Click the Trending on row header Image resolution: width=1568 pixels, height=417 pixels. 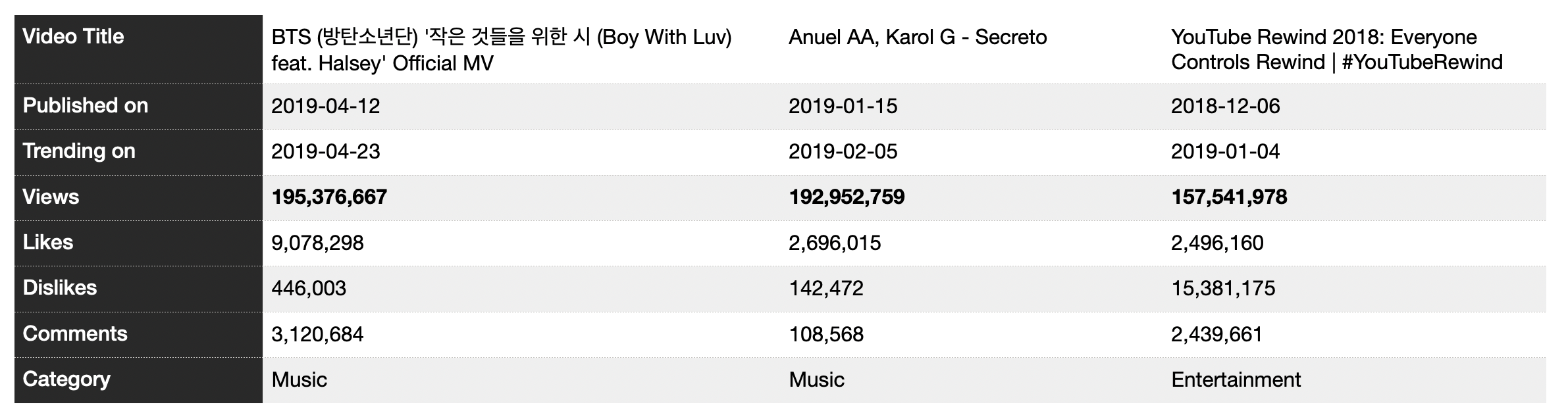138,152
